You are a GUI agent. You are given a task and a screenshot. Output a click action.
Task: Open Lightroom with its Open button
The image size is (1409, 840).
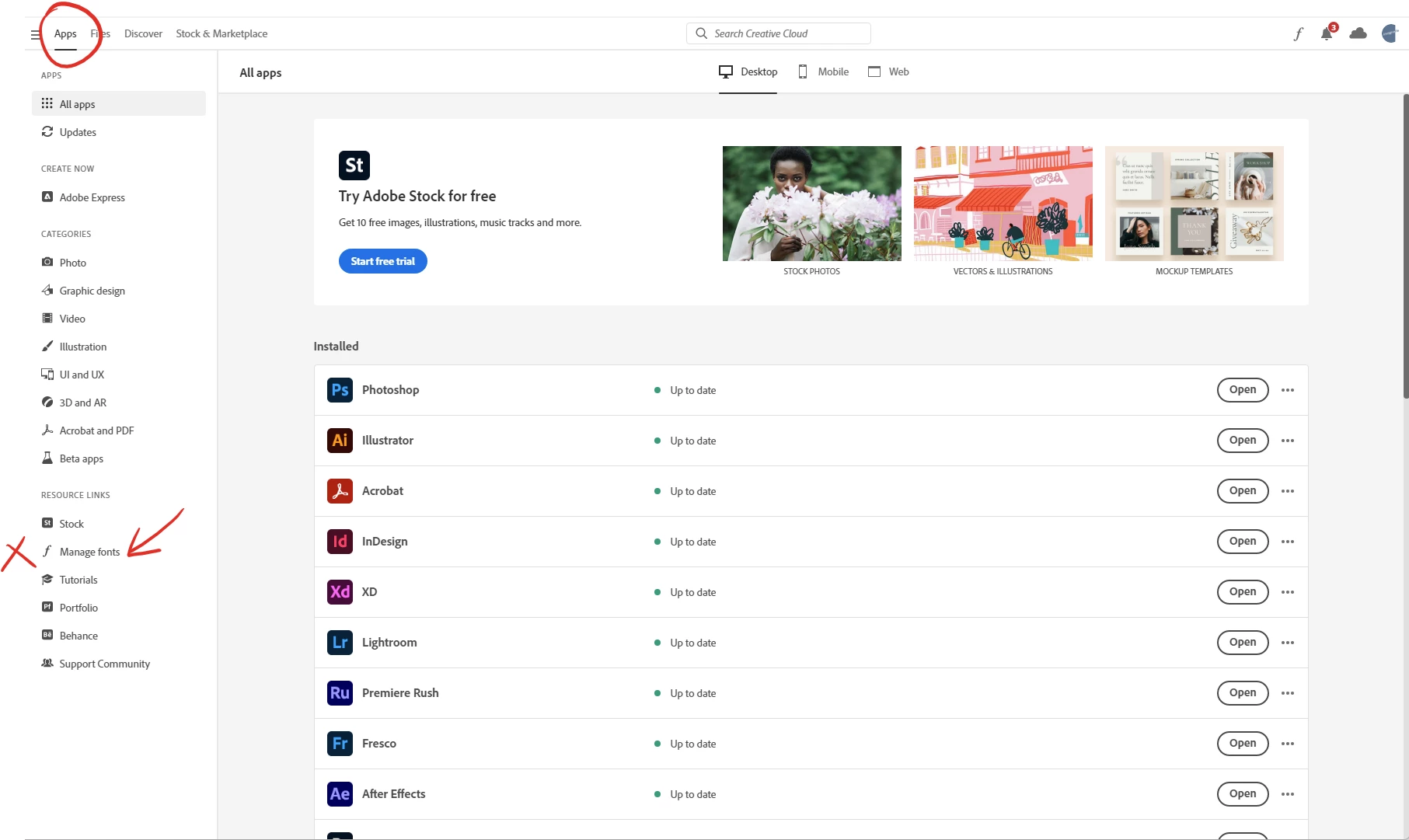point(1243,643)
